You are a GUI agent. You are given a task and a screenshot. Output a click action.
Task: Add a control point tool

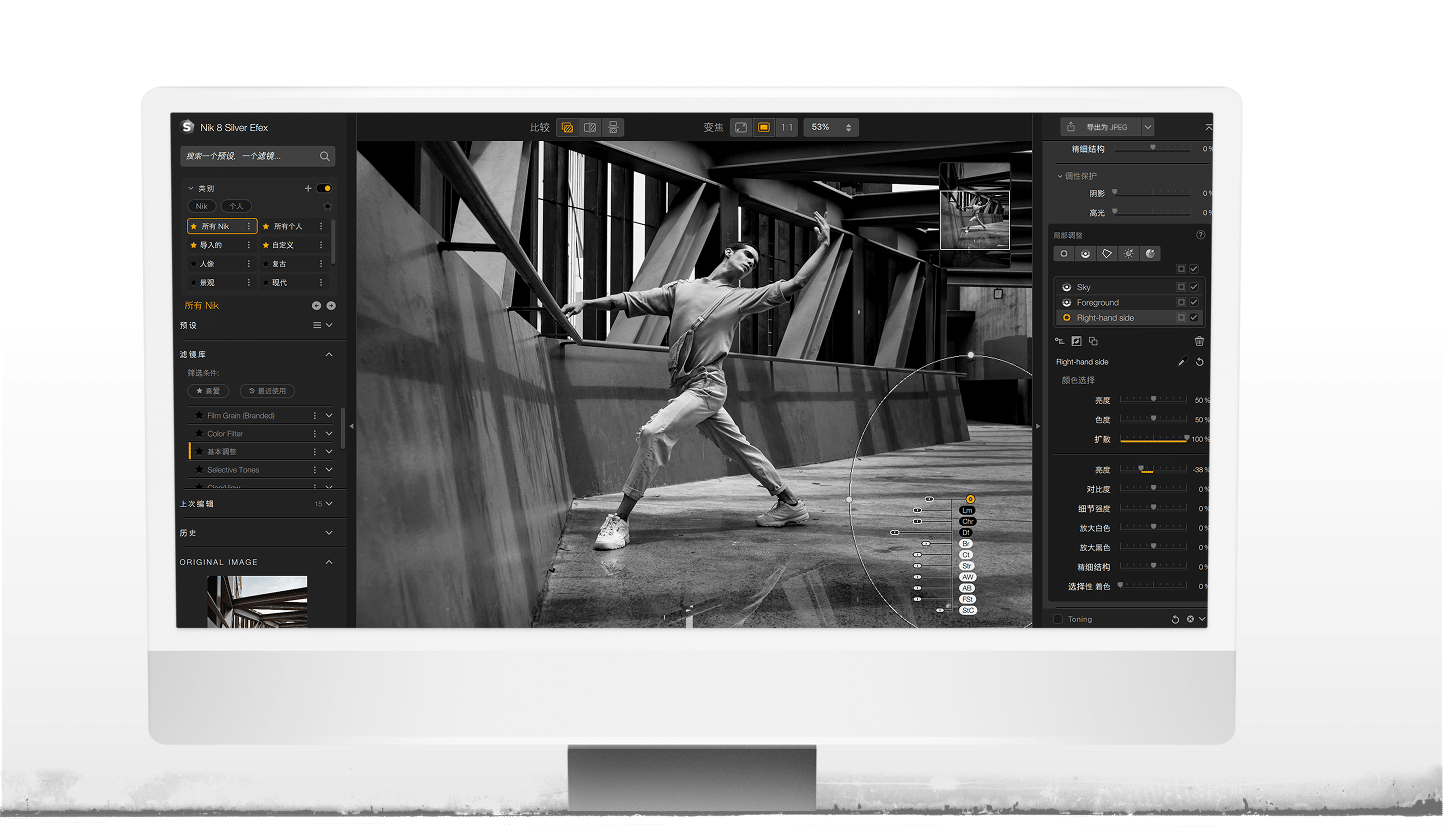(1064, 254)
